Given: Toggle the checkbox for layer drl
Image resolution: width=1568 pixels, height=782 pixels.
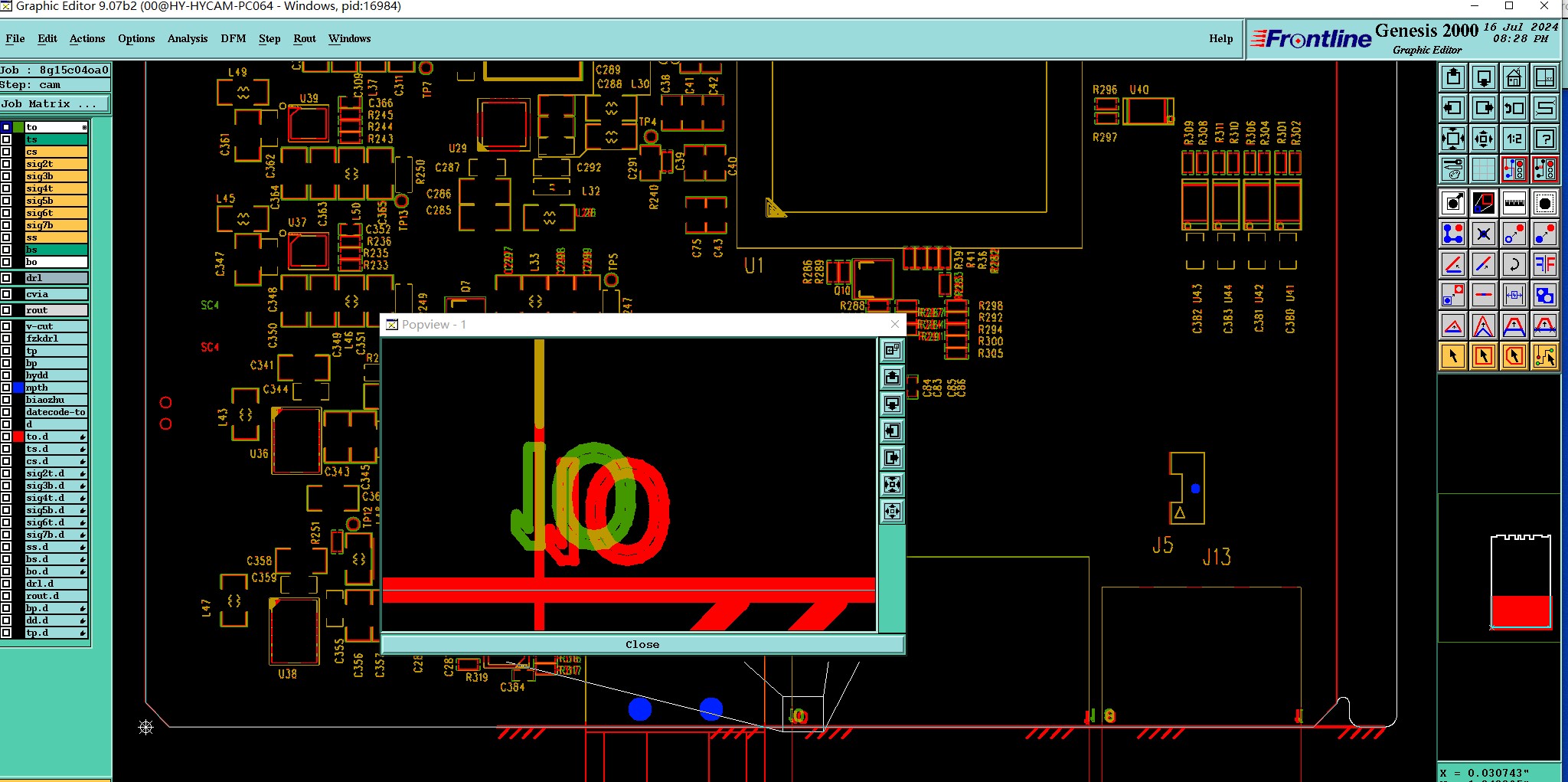Looking at the screenshot, I should pyautogui.click(x=6, y=278).
